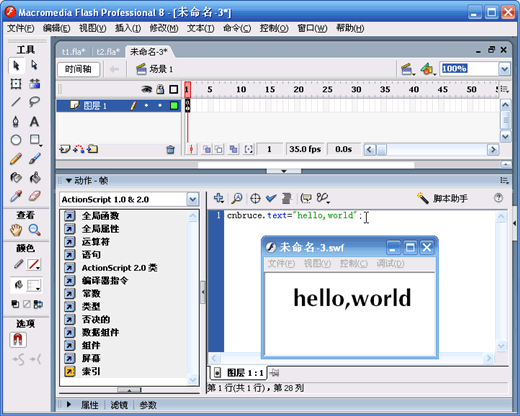Toggle green outline square for 图层 1

(x=174, y=106)
